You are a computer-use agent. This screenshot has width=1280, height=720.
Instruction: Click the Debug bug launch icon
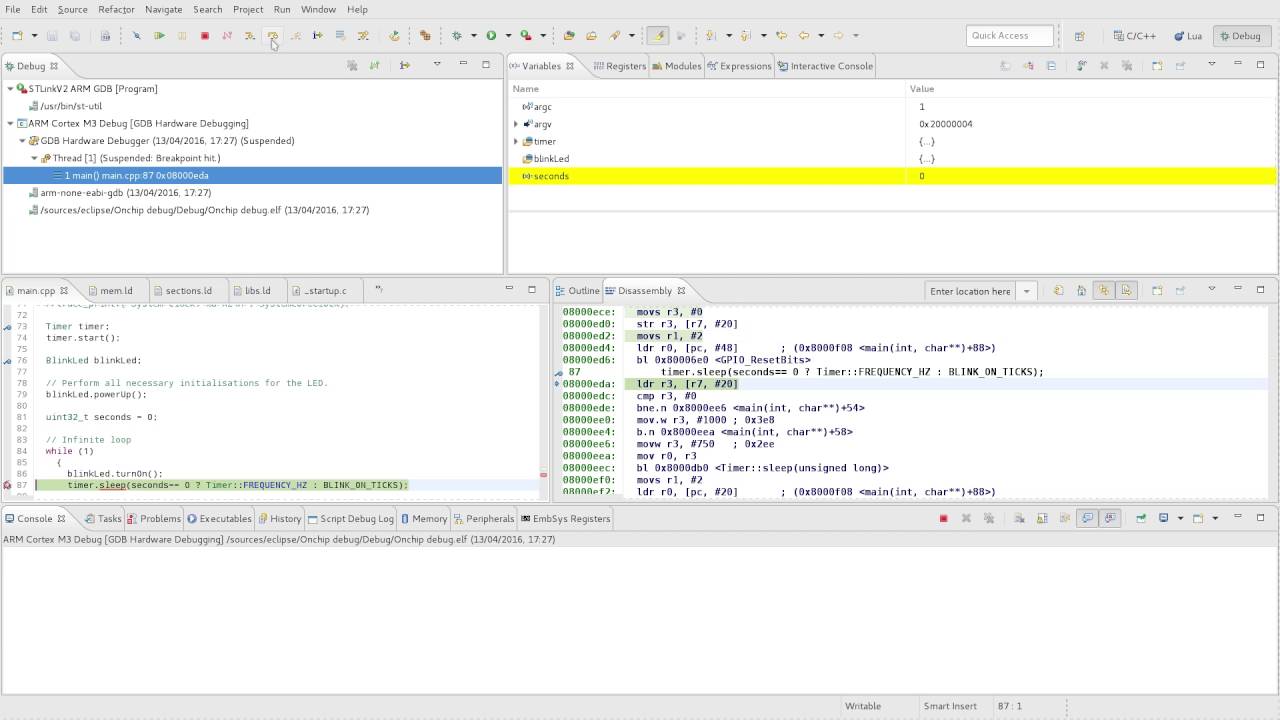(457, 36)
